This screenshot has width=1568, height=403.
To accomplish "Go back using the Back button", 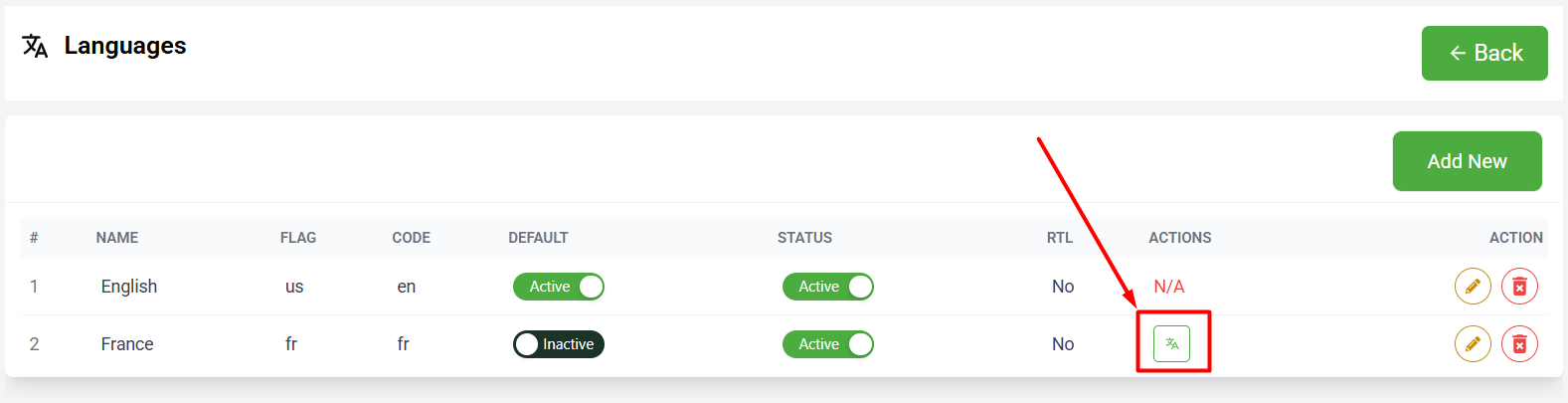I will (x=1484, y=53).
